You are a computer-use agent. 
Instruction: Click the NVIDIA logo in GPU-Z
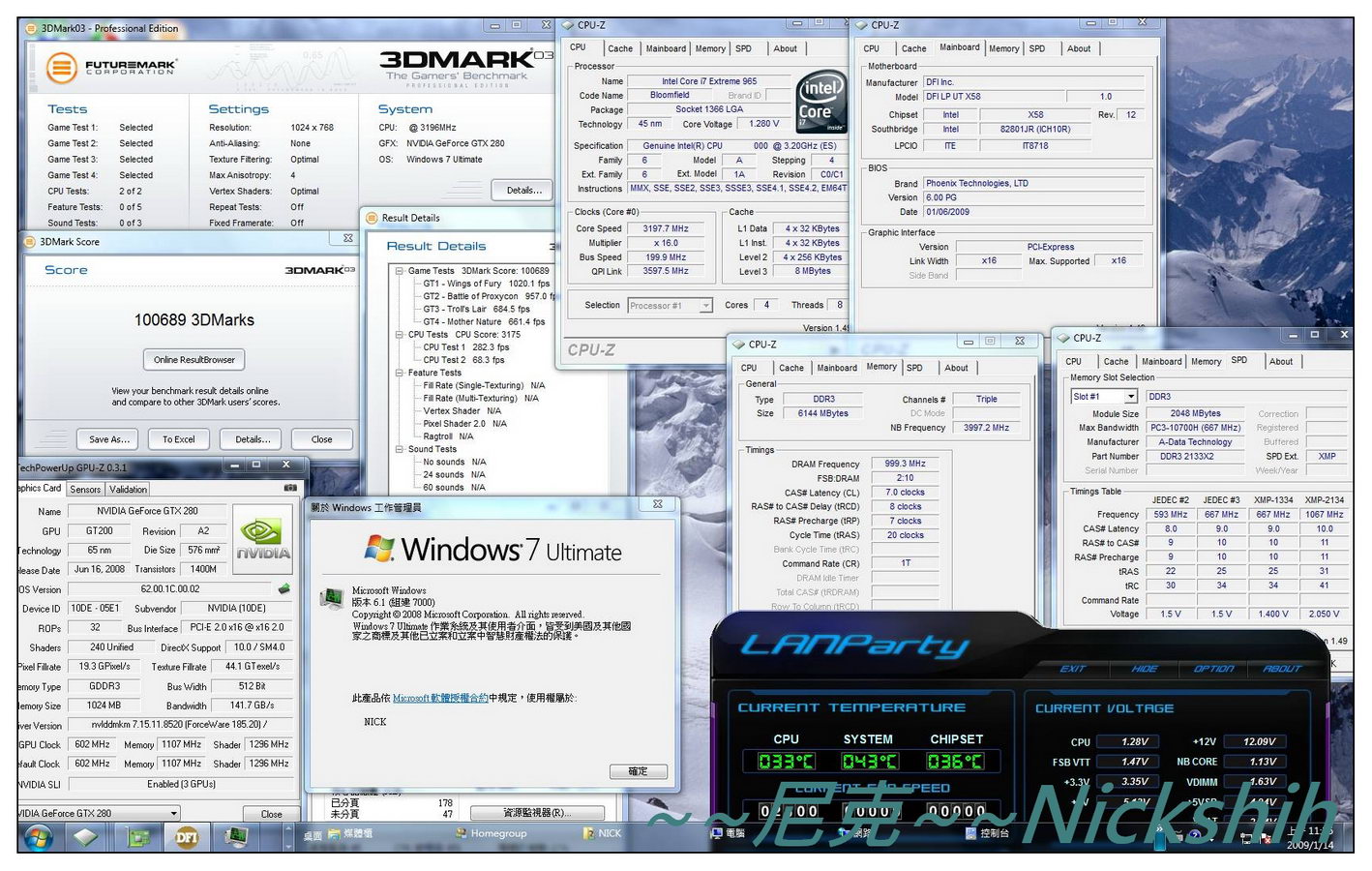262,538
